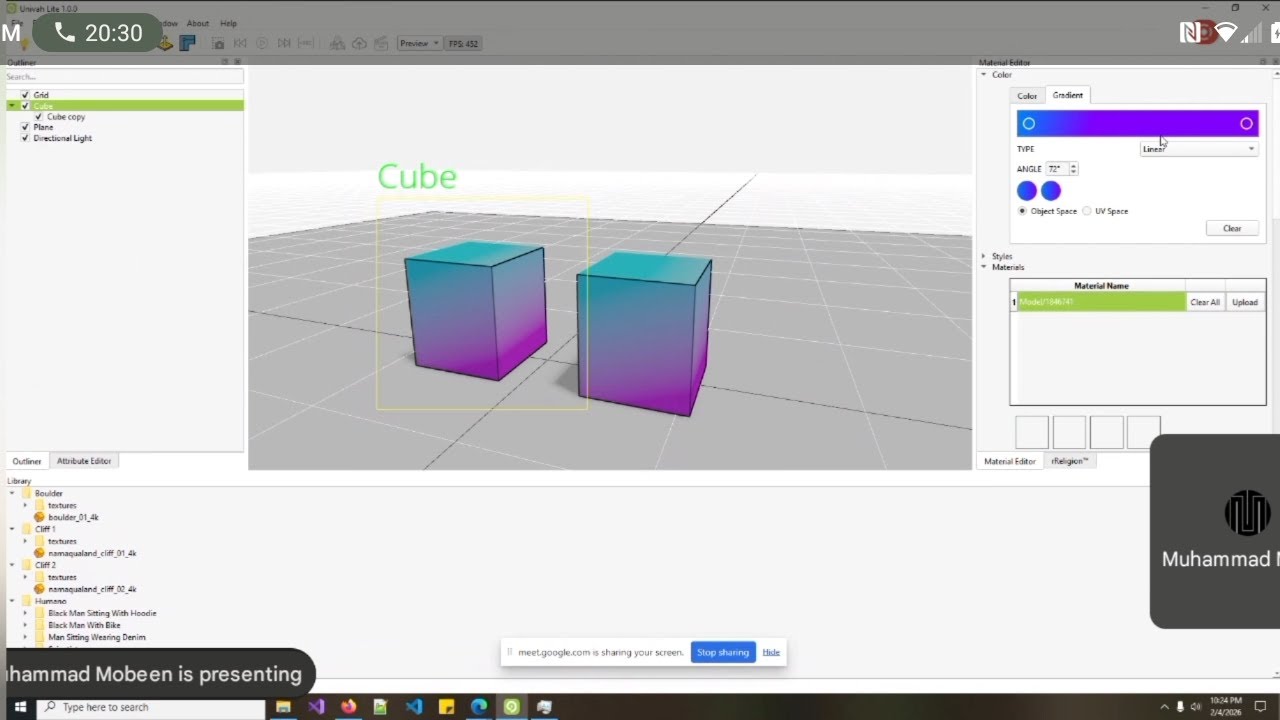Toggle the Plane visibility checkbox
The width and height of the screenshot is (1280, 720).
(25, 128)
